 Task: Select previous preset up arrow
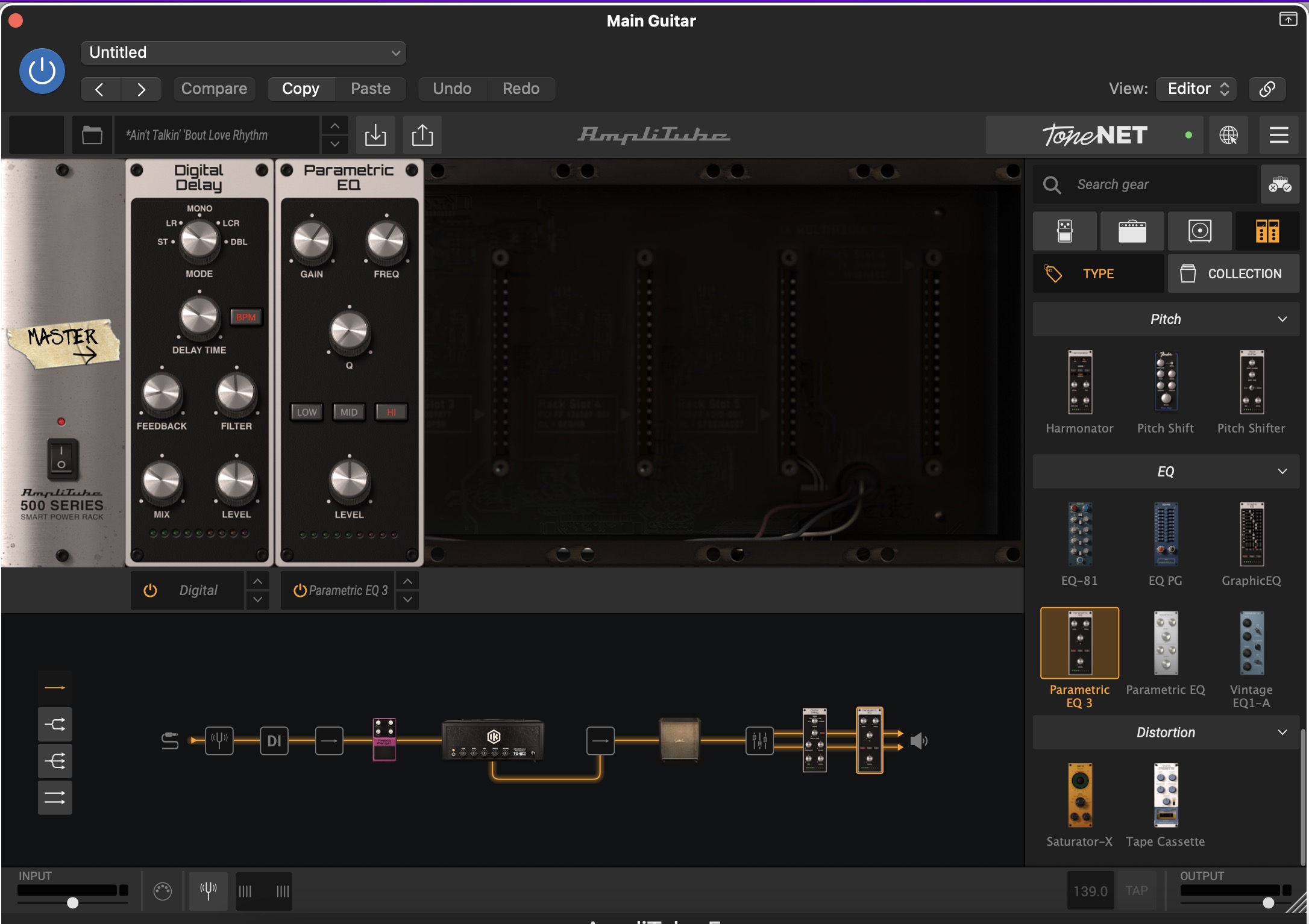(335, 126)
